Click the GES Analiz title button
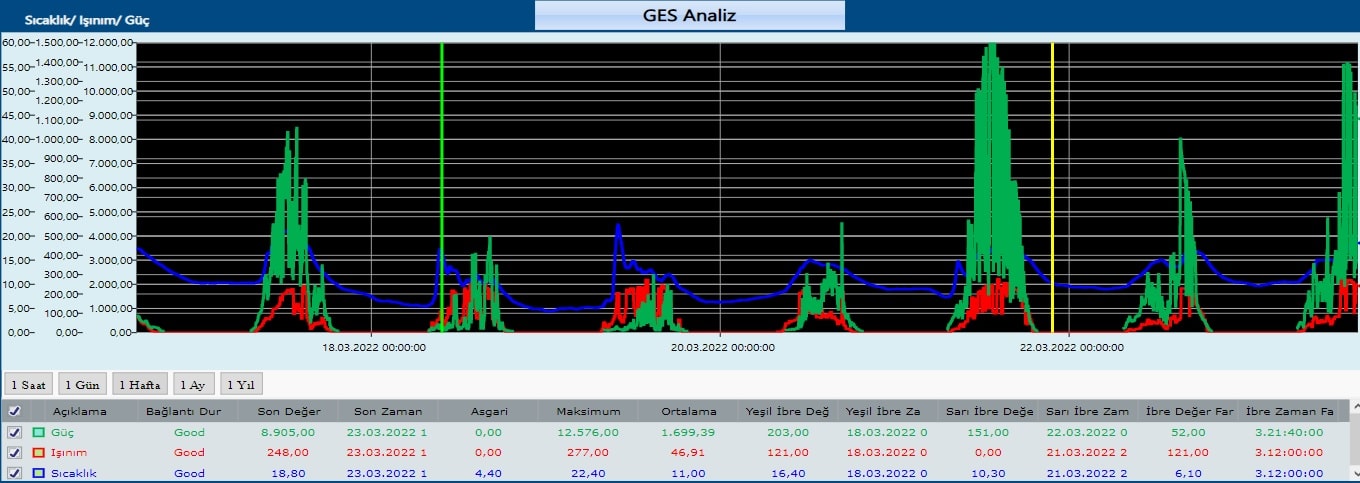The image size is (1360, 483). tap(689, 16)
